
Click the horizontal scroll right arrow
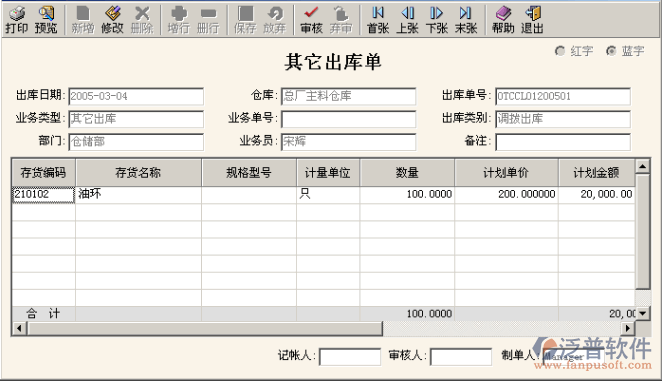click(x=628, y=328)
